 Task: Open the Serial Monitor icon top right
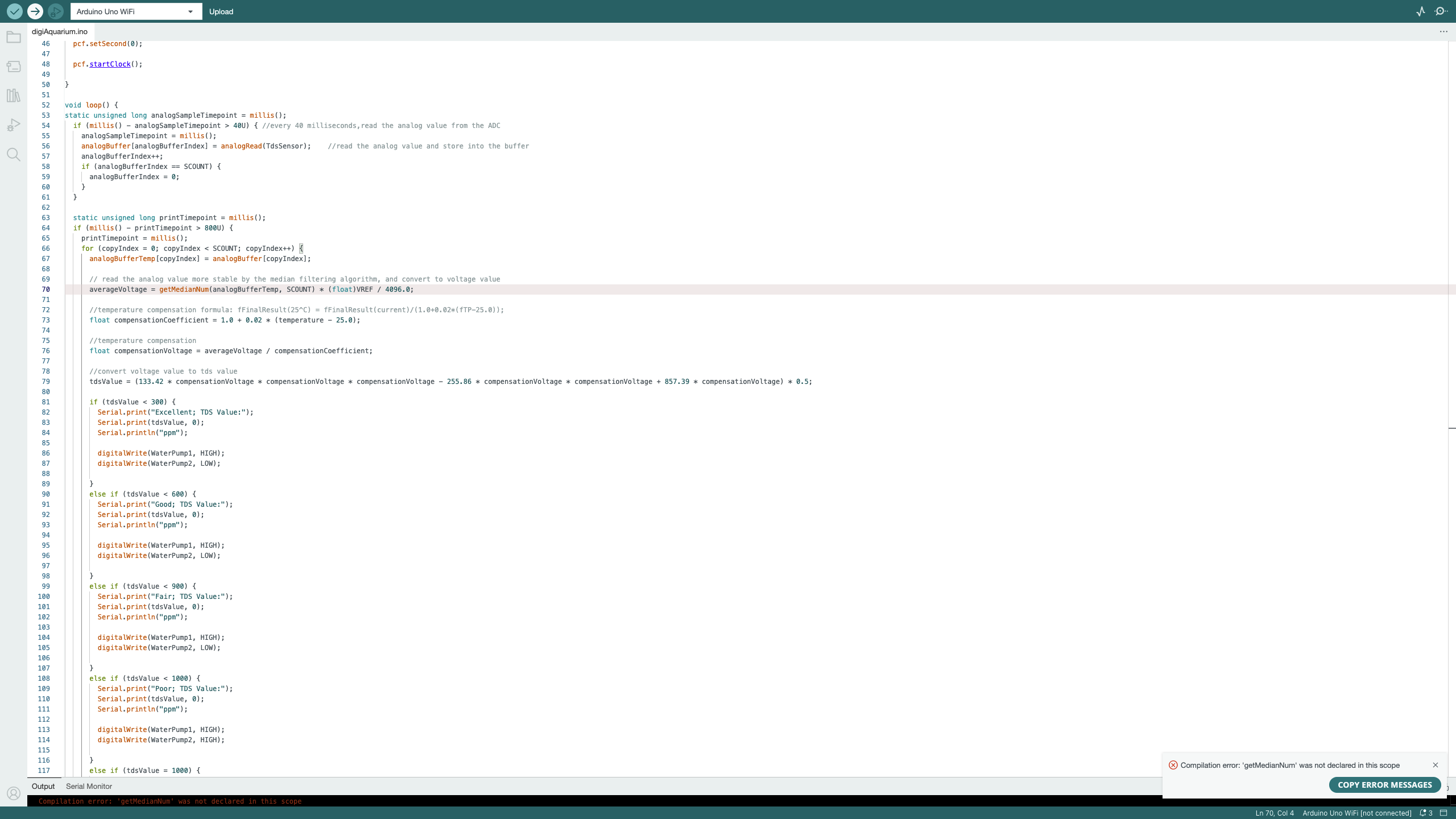coord(1441,11)
